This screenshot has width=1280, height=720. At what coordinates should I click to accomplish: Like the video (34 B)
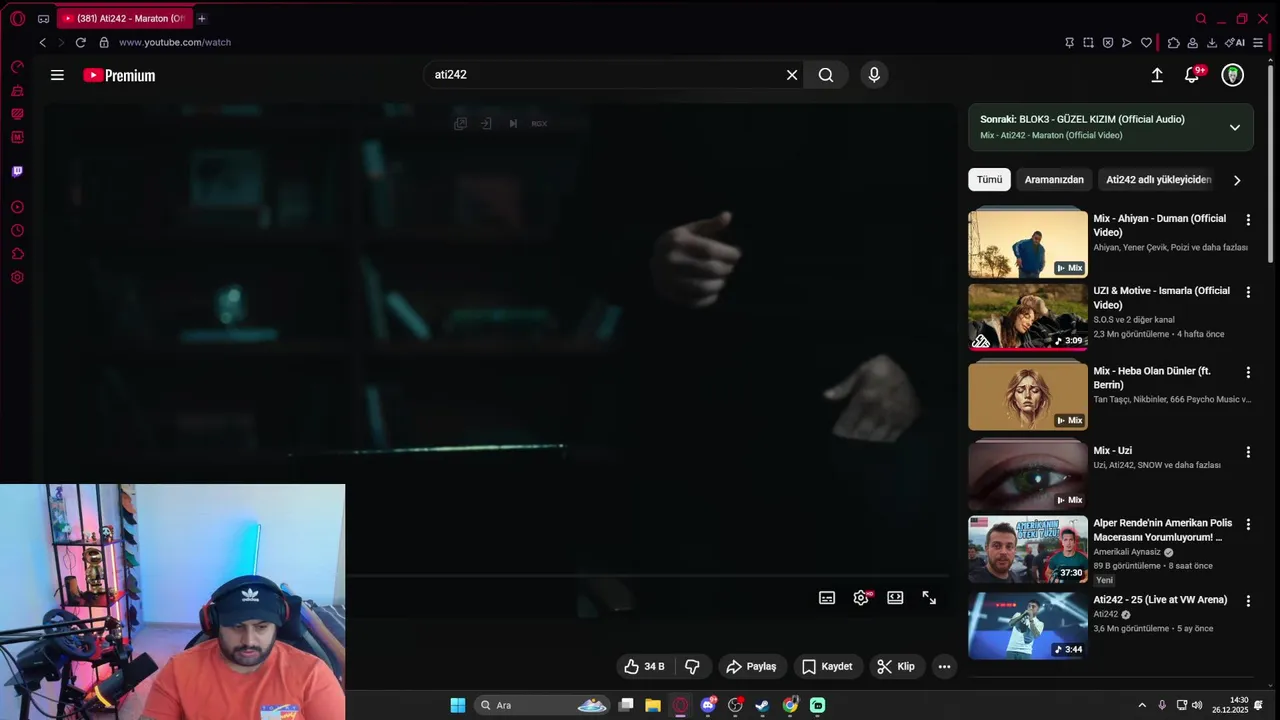click(x=644, y=667)
